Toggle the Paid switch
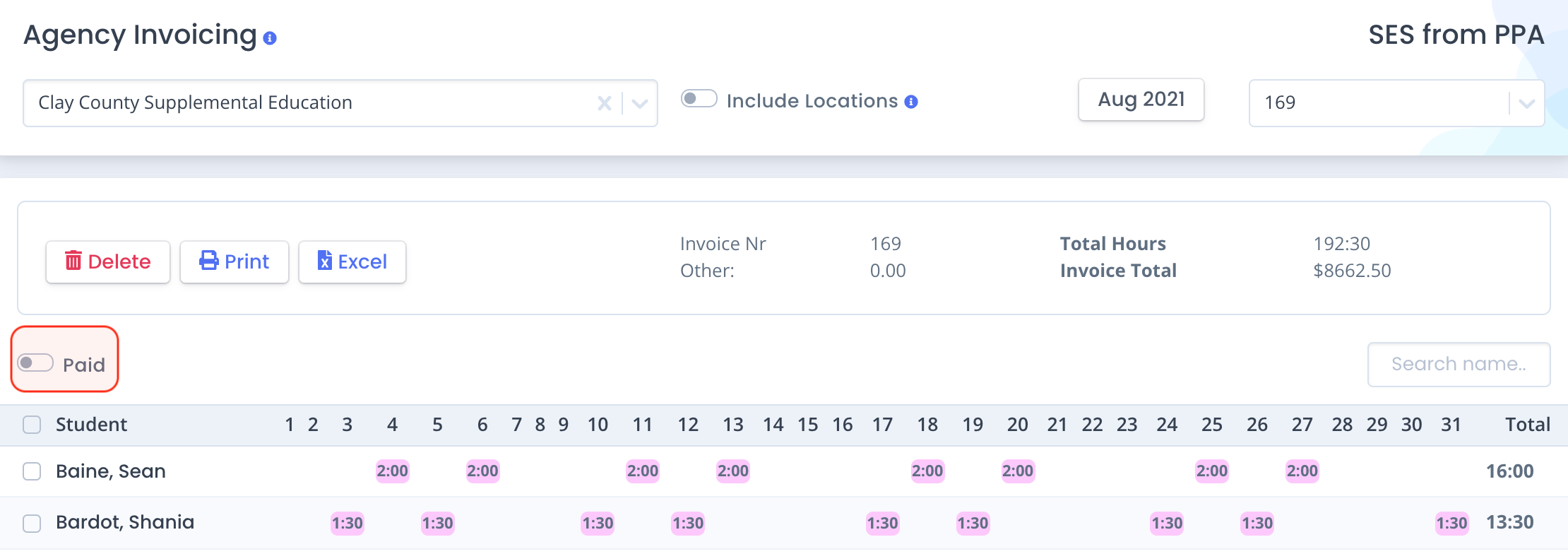This screenshot has width=1568, height=554. coord(35,363)
